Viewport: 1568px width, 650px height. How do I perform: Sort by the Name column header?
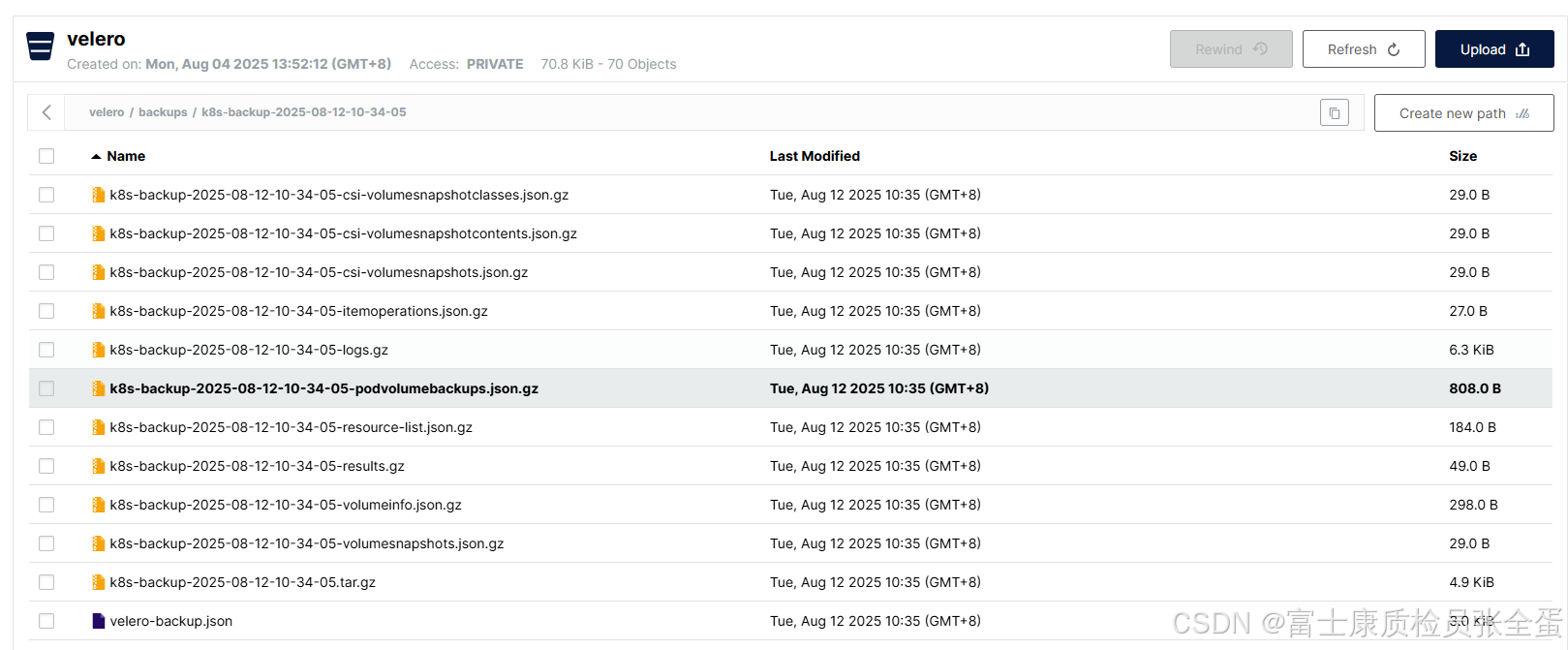pyautogui.click(x=126, y=156)
